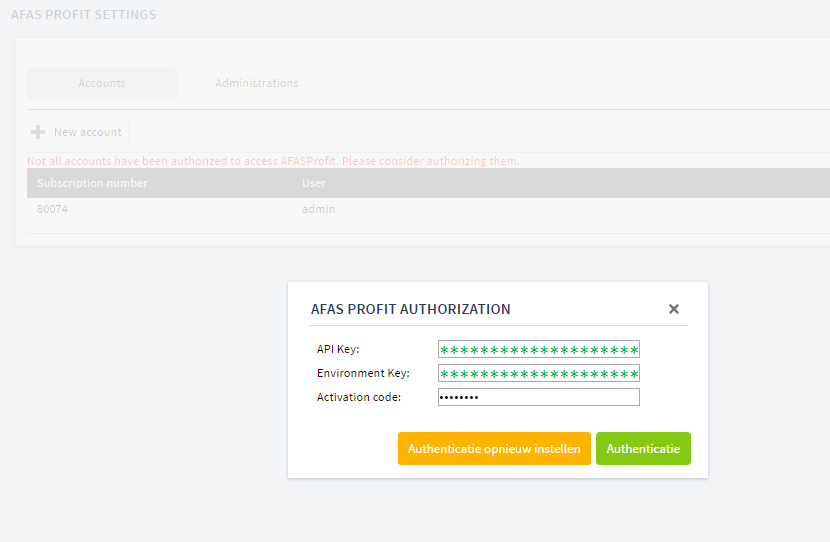Image resolution: width=830 pixels, height=542 pixels.
Task: Click Authenticatie opnieuw instellen button
Action: click(x=494, y=448)
